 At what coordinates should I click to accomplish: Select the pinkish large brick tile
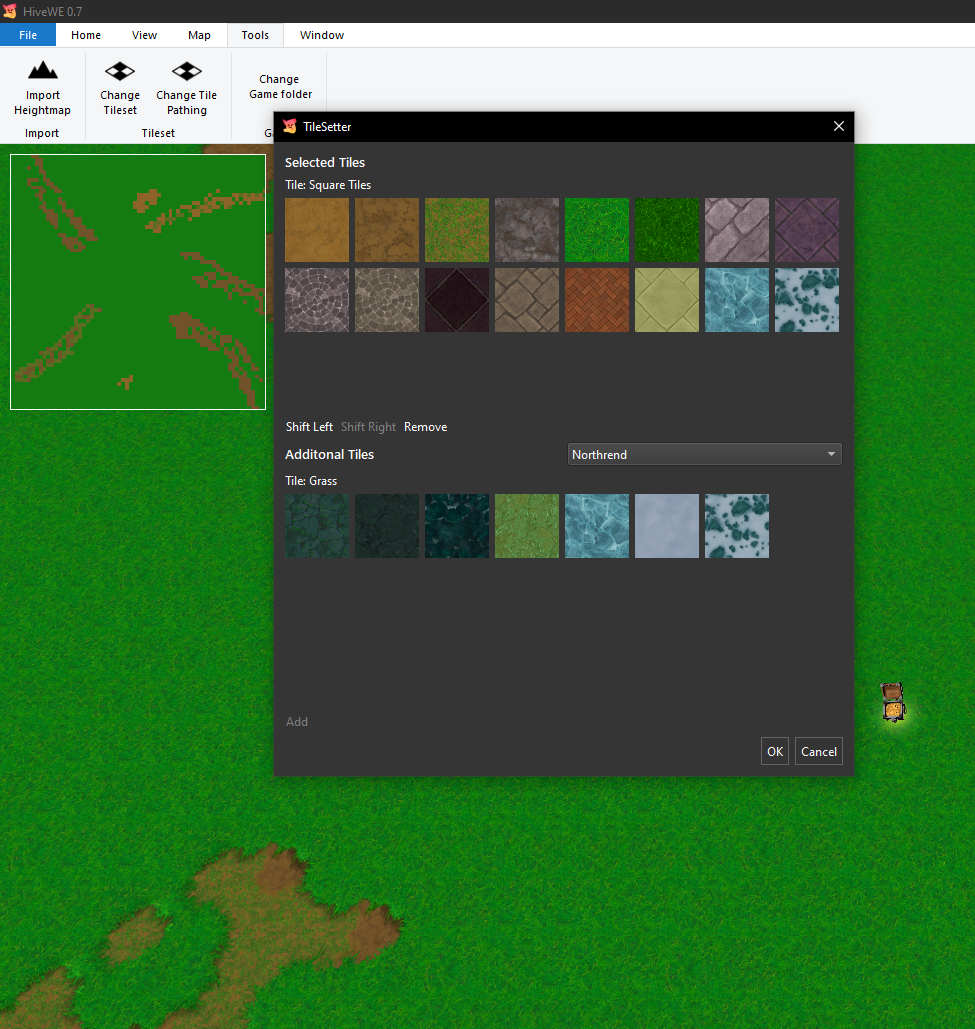click(x=737, y=230)
